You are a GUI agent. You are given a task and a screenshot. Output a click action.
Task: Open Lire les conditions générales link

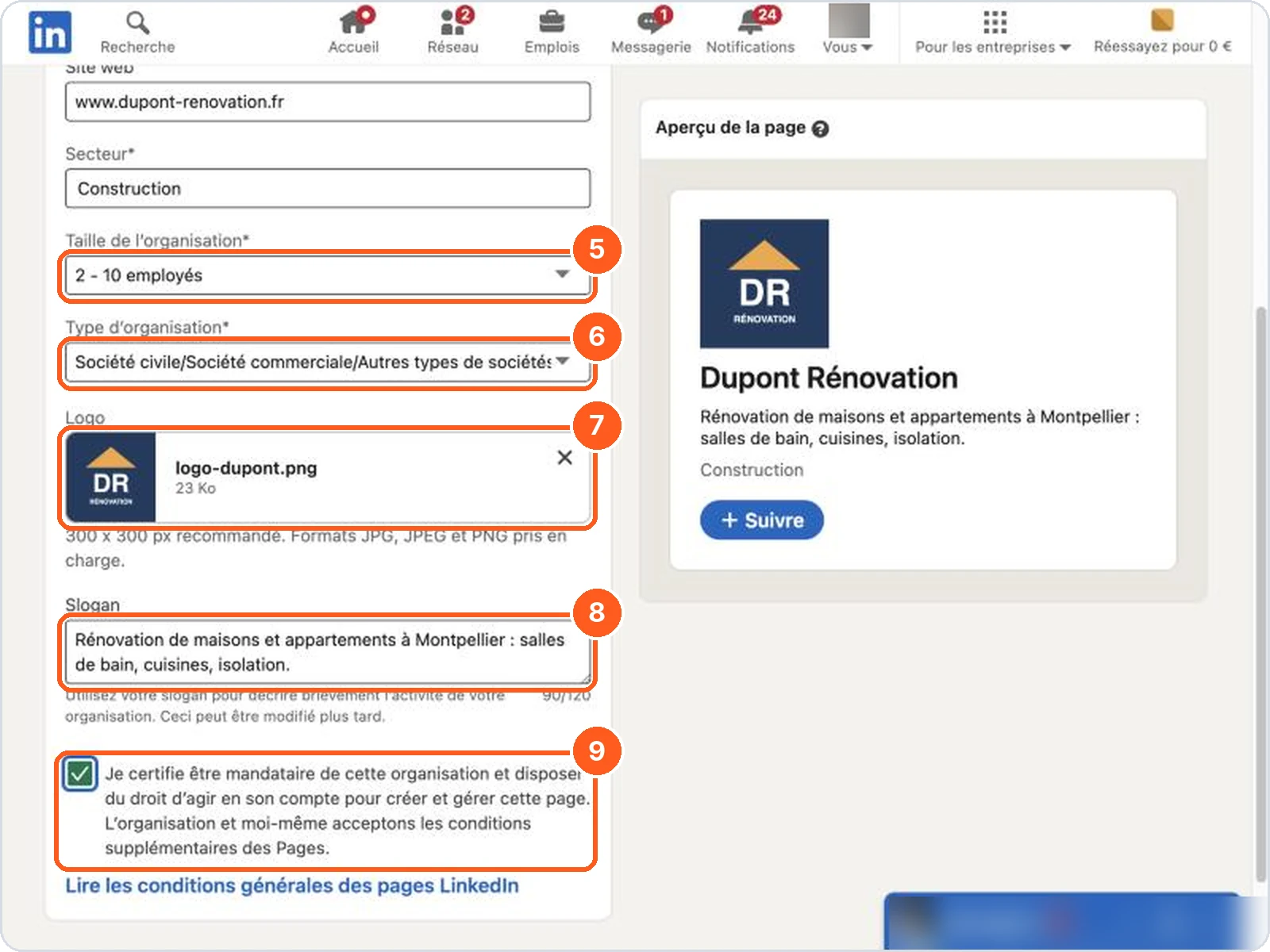(x=292, y=885)
